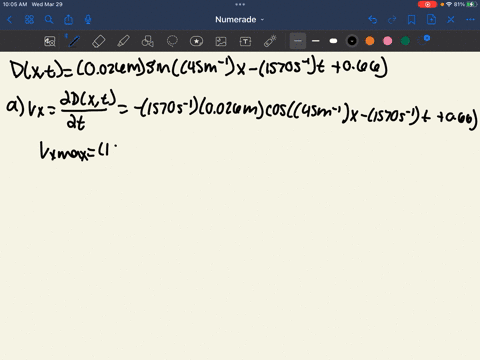Start audio recording with microphone icon
This screenshot has width=480, height=360.
tap(88, 20)
